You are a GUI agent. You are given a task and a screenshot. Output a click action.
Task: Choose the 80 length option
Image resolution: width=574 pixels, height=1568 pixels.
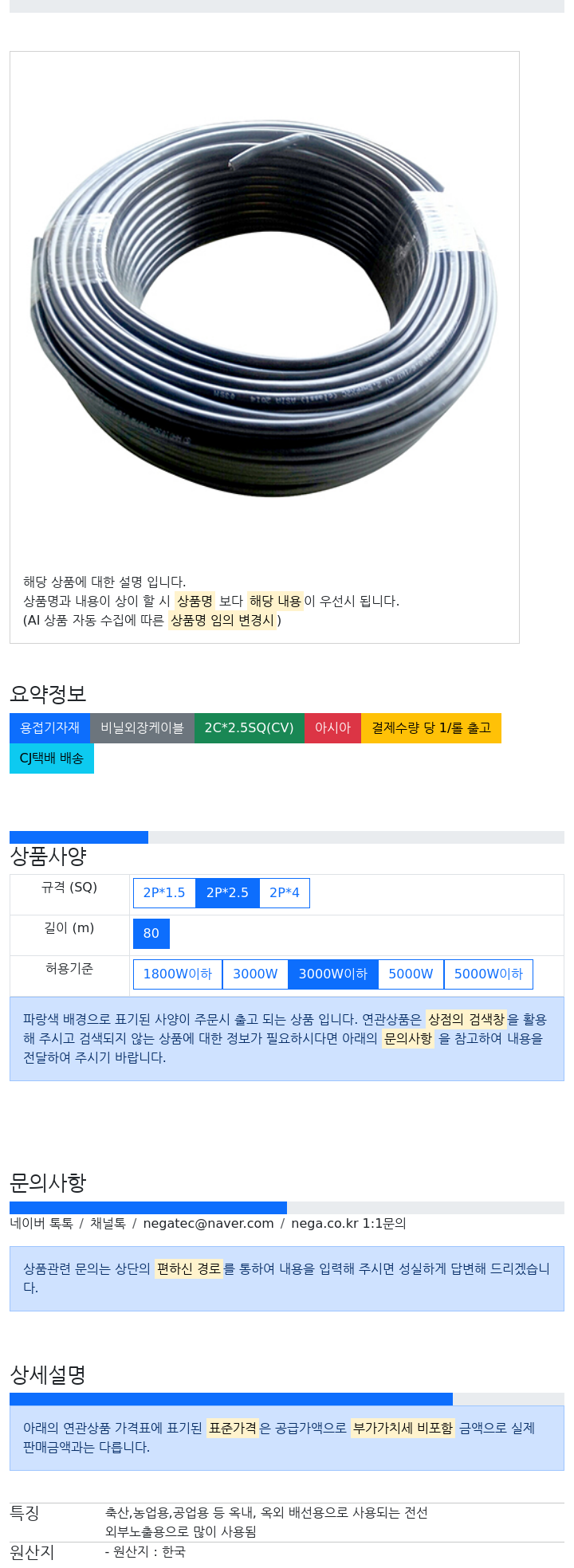(151, 934)
